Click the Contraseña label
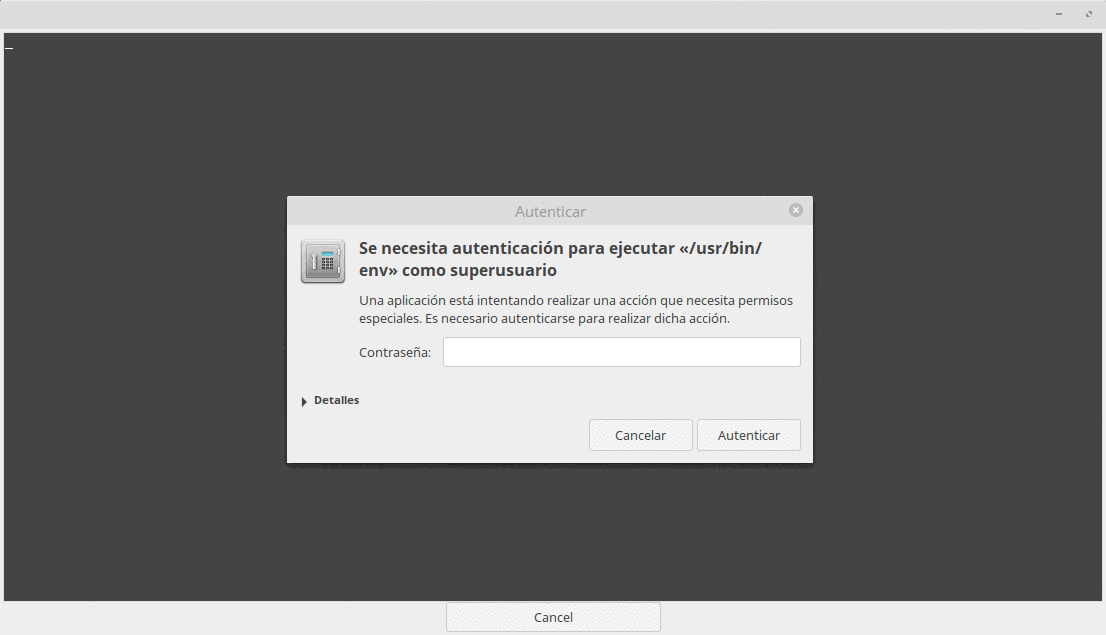This screenshot has width=1106, height=635. [x=395, y=353]
